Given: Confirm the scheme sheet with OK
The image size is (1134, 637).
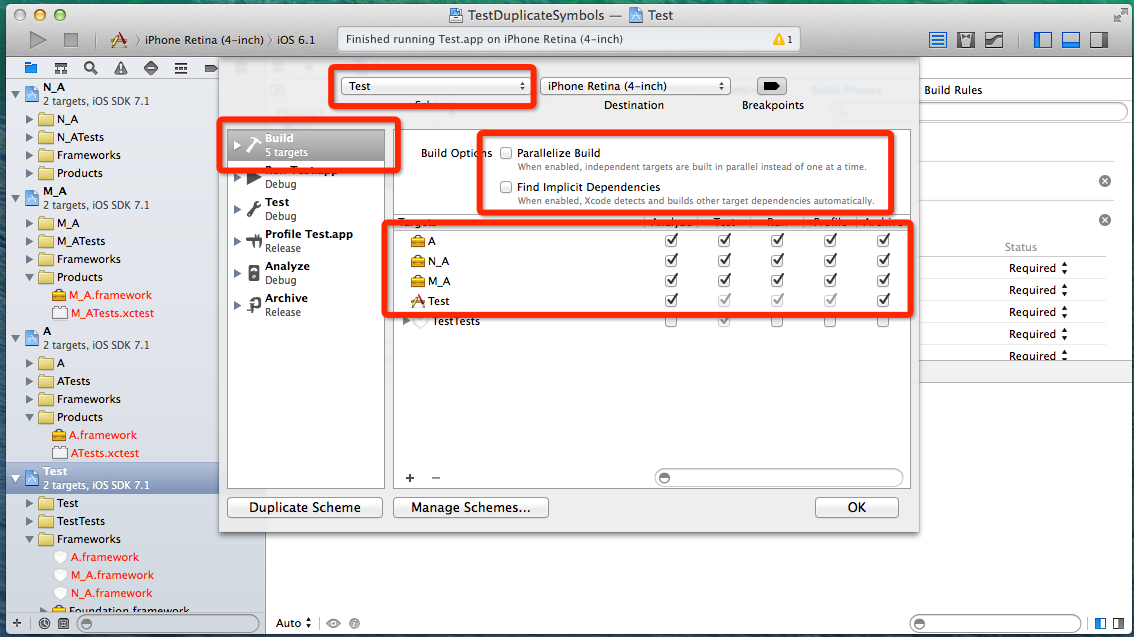Looking at the screenshot, I should coord(856,508).
